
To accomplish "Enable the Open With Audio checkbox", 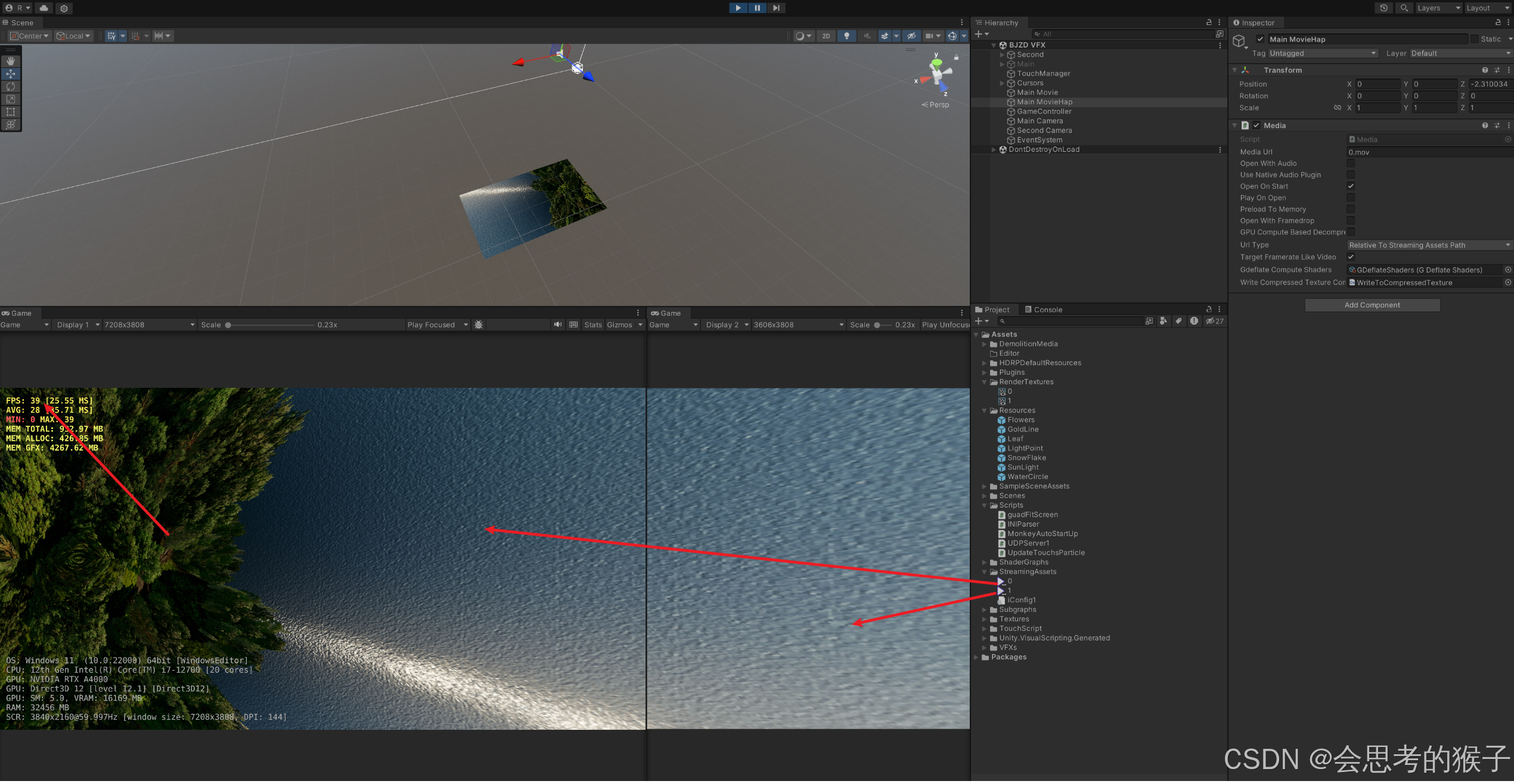I will point(1351,163).
